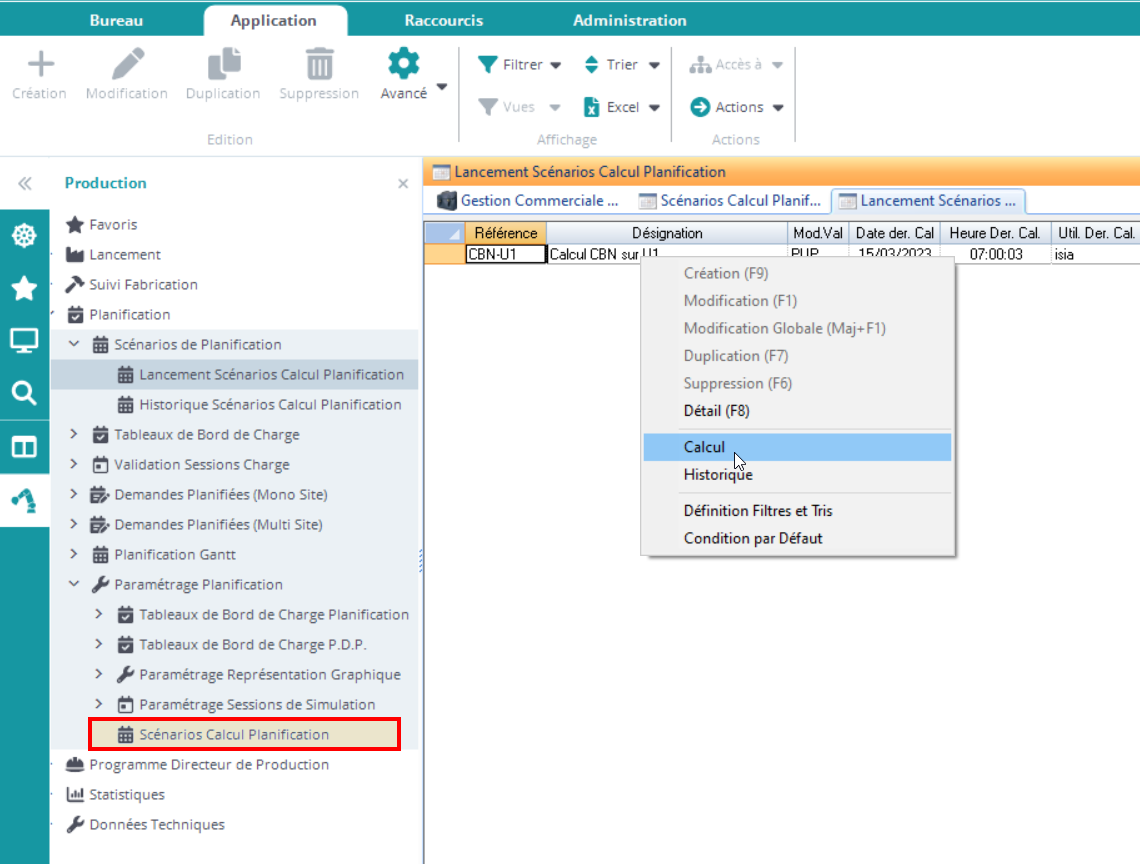Screen dimensions: 1140x864
Task: Open the Trier sort dropdown
Action: (x=622, y=65)
